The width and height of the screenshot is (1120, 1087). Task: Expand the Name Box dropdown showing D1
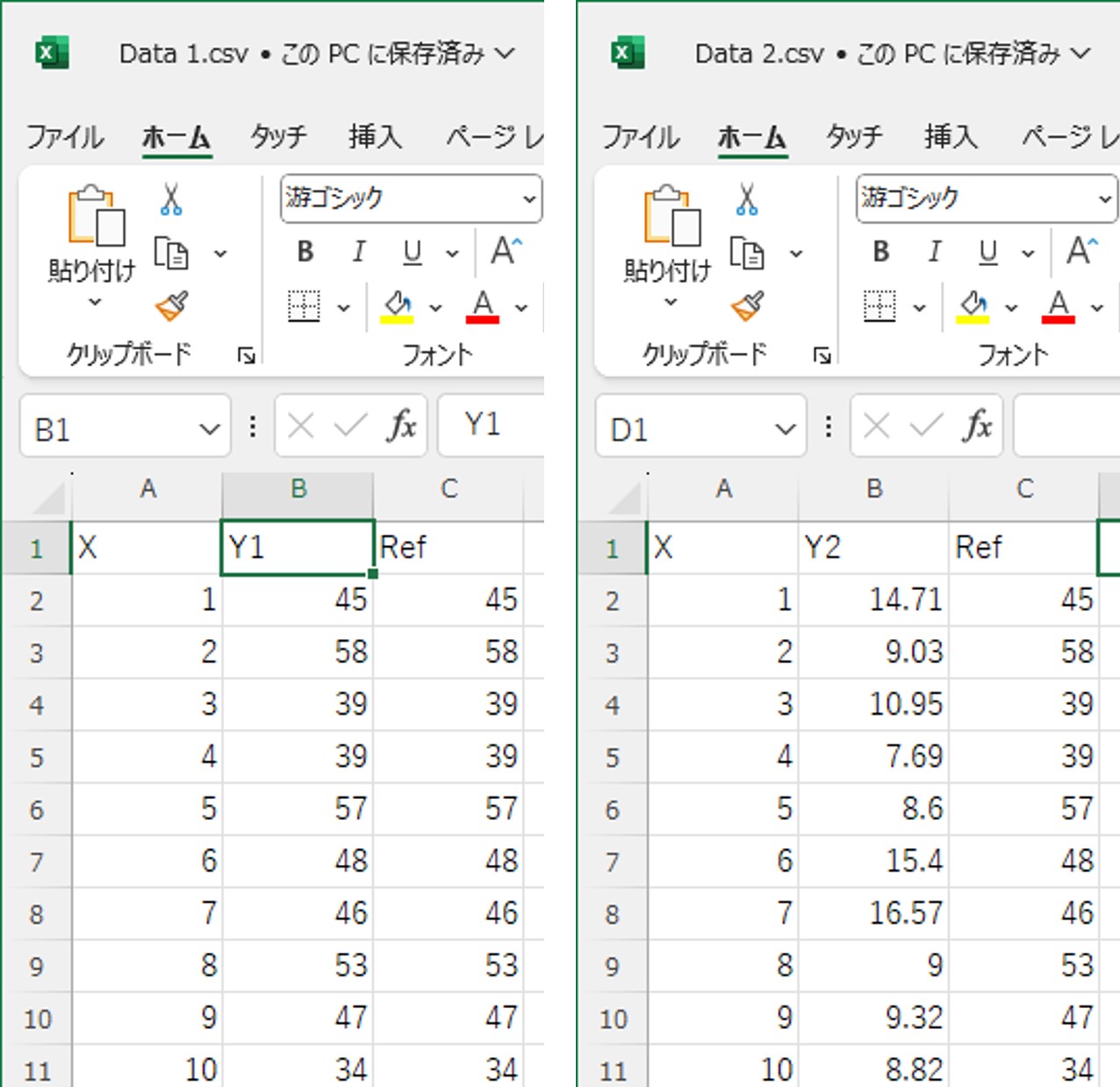pyautogui.click(x=785, y=429)
